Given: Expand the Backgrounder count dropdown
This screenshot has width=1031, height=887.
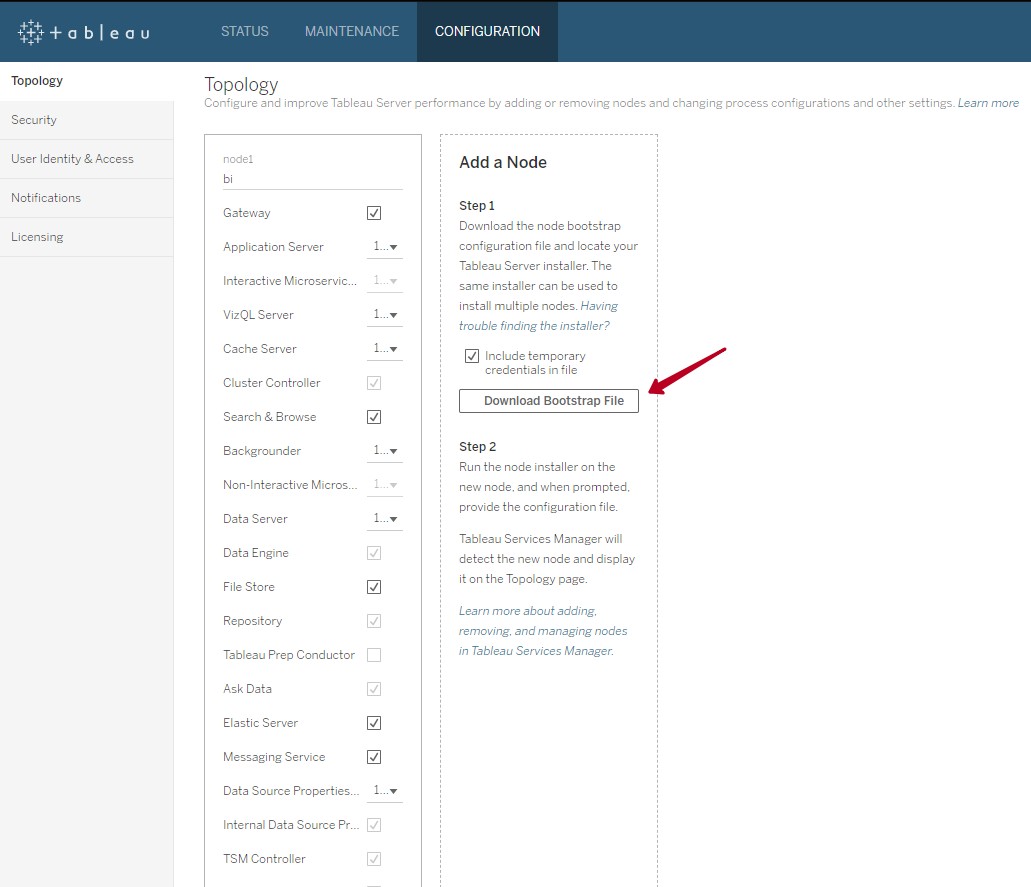Looking at the screenshot, I should click(x=386, y=451).
